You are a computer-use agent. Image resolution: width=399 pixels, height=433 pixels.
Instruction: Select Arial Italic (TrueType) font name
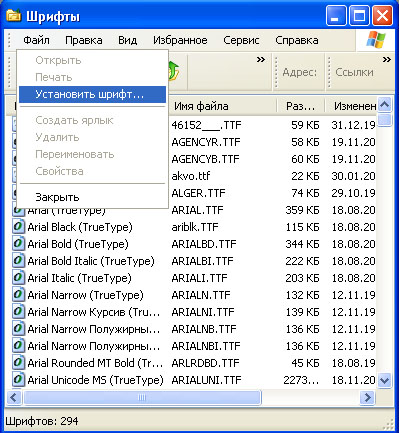point(80,278)
